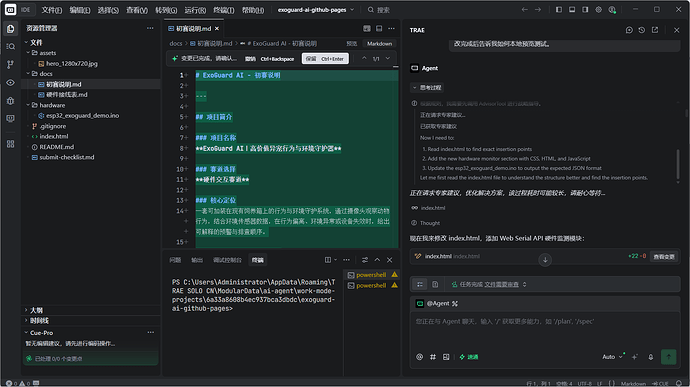Open chat history in the TRAE panel
The width and height of the screenshot is (690, 387).
click(642, 30)
